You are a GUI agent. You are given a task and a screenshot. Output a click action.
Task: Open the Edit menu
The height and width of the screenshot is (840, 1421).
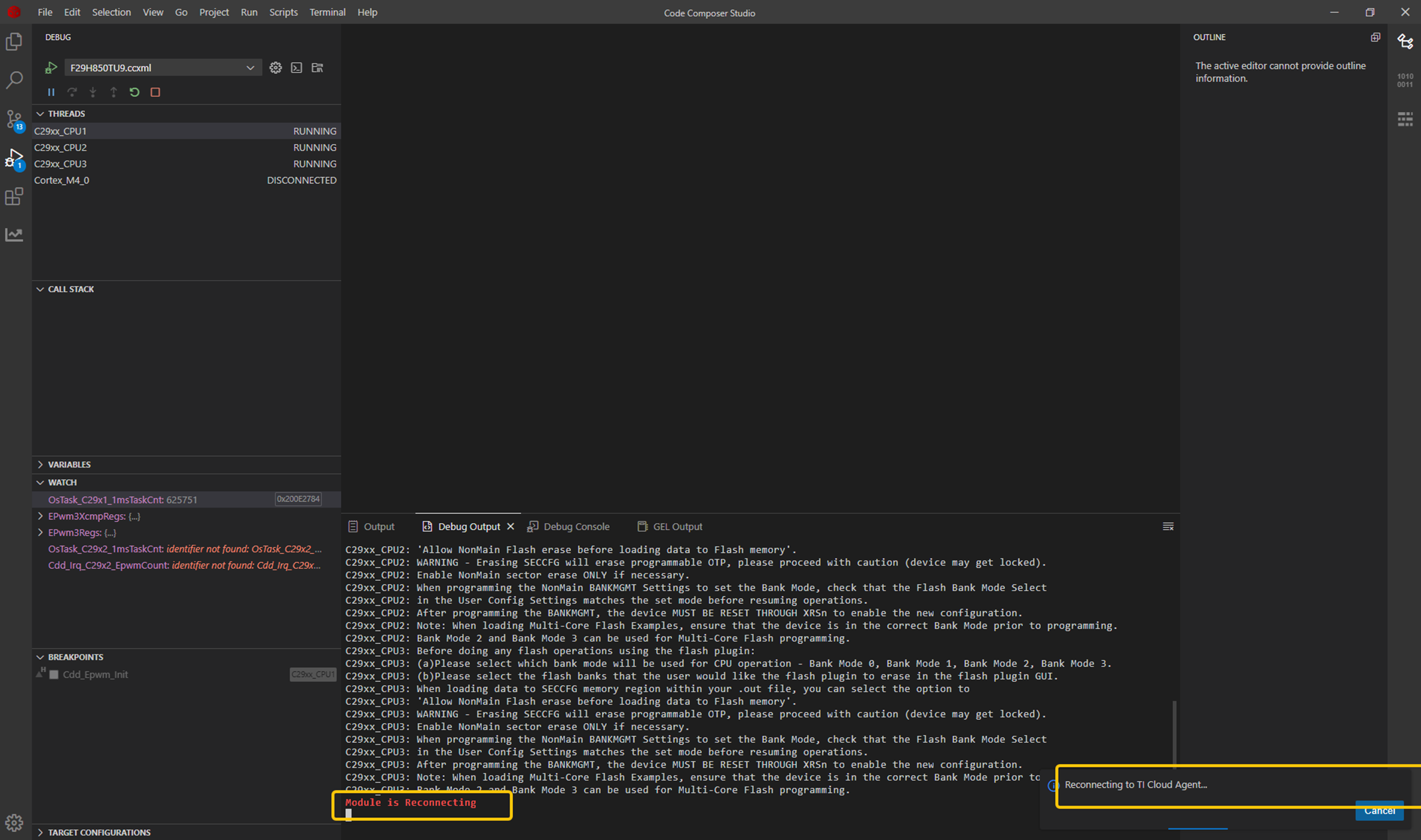pos(72,12)
